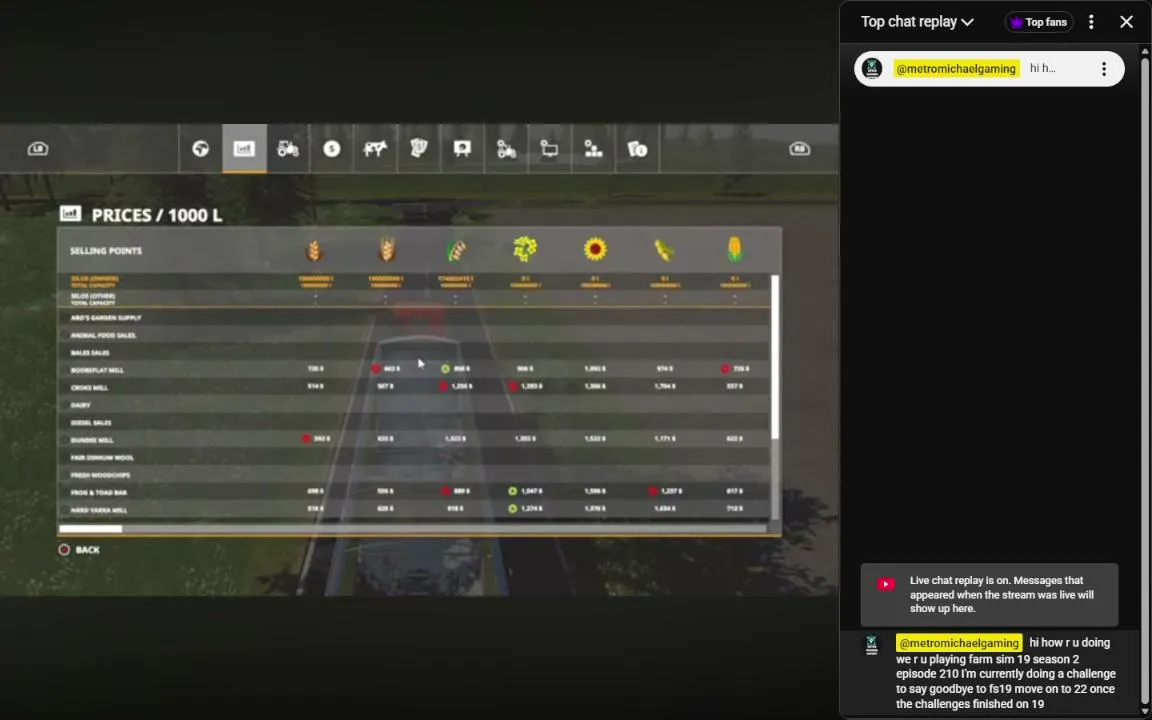1152x720 pixels.
Task: Select the soybean crop column icon
Action: (664, 251)
